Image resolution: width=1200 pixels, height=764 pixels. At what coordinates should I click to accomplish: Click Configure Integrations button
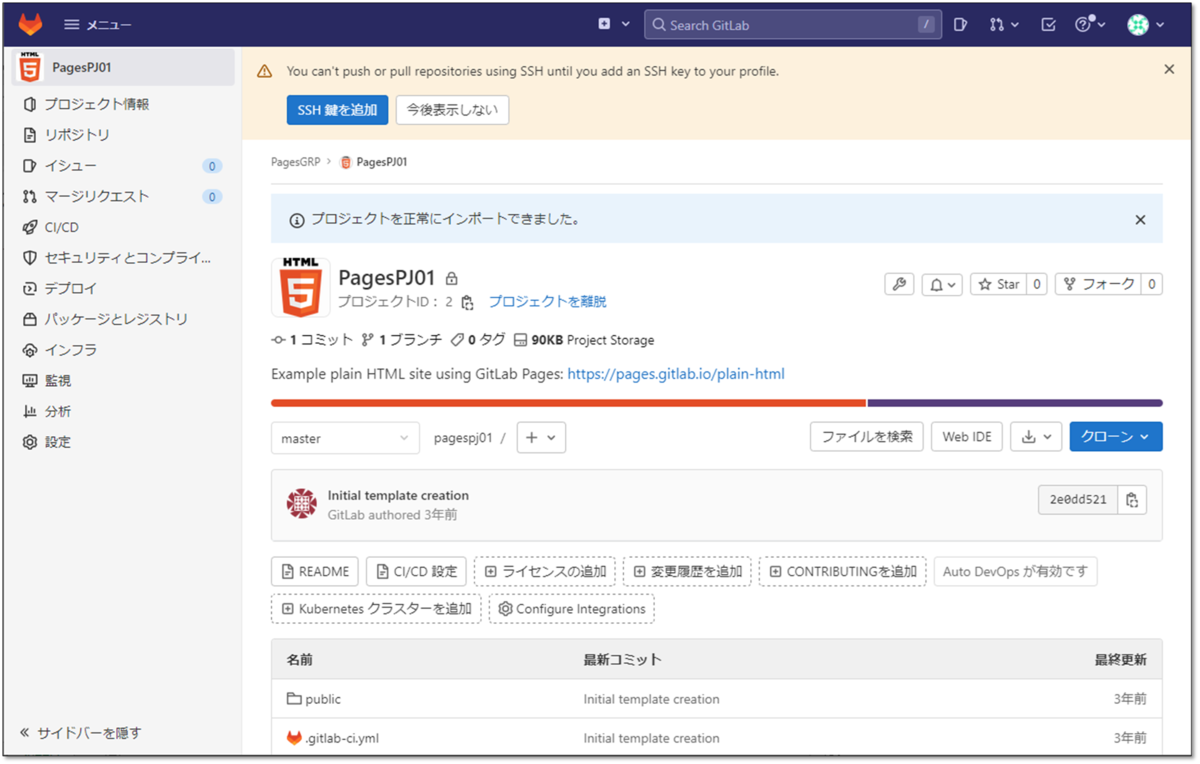click(x=572, y=609)
